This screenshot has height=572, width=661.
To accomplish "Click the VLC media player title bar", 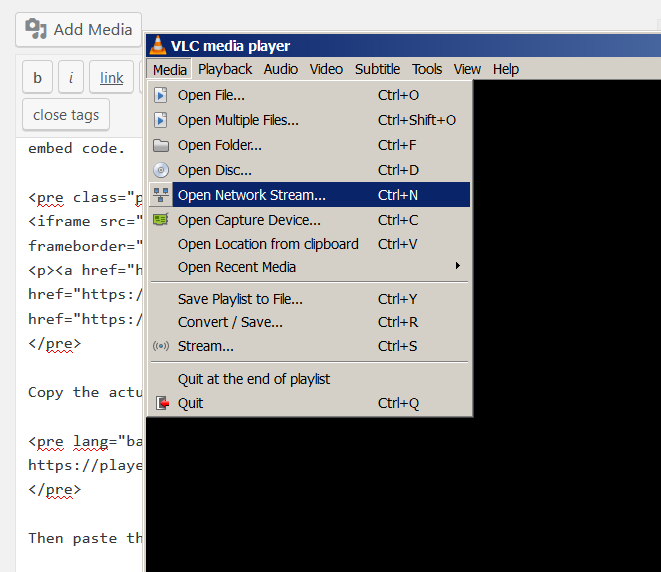I will click(x=403, y=46).
